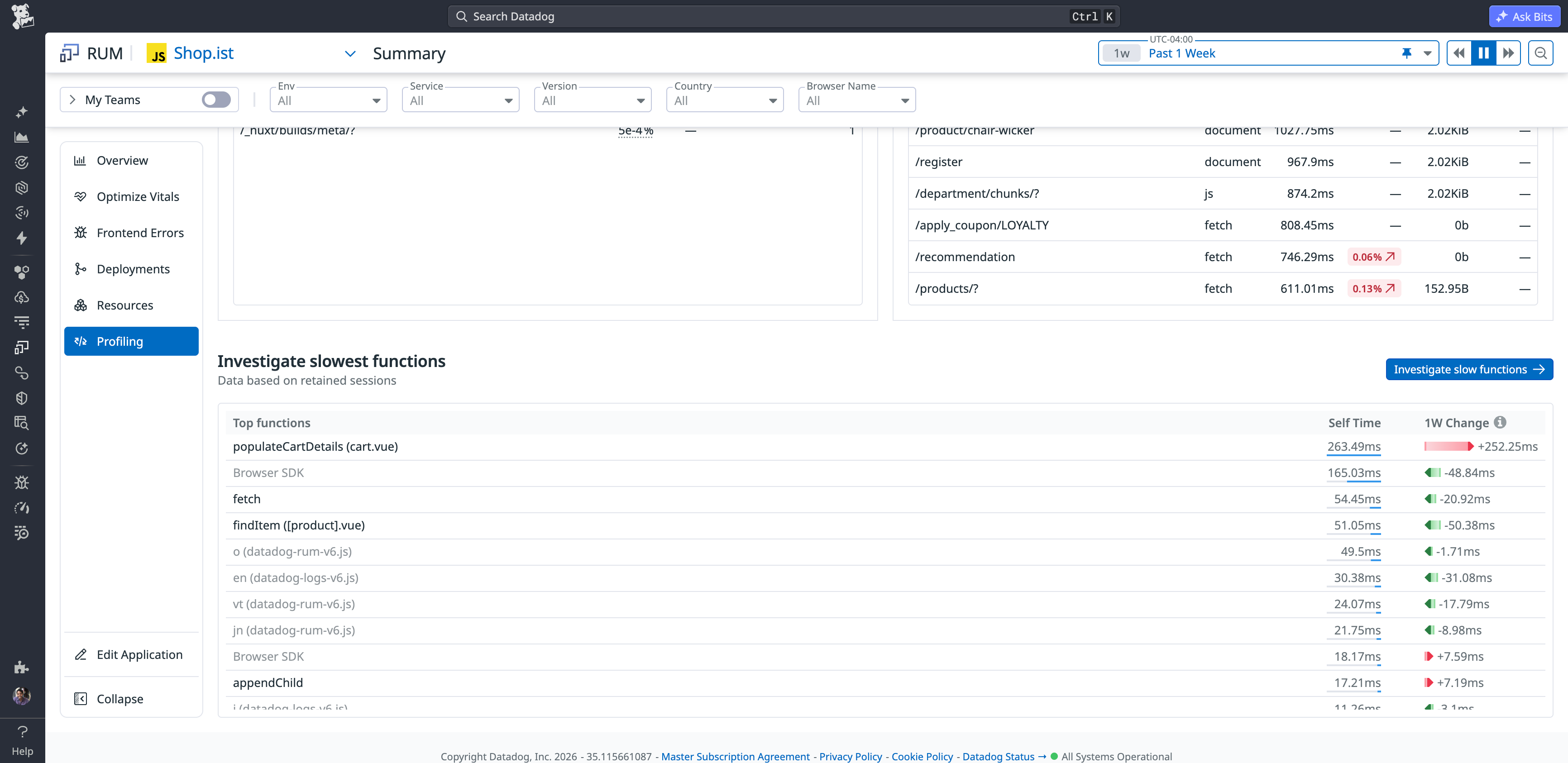1568x763 pixels.
Task: Open the Country filter dropdown
Action: click(x=724, y=100)
